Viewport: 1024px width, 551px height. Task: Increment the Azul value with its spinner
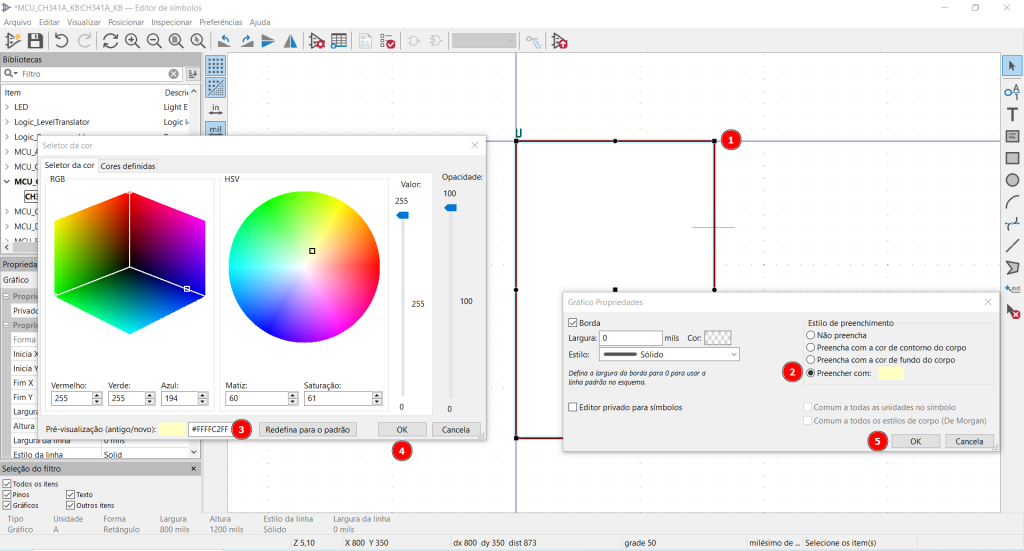[203, 395]
